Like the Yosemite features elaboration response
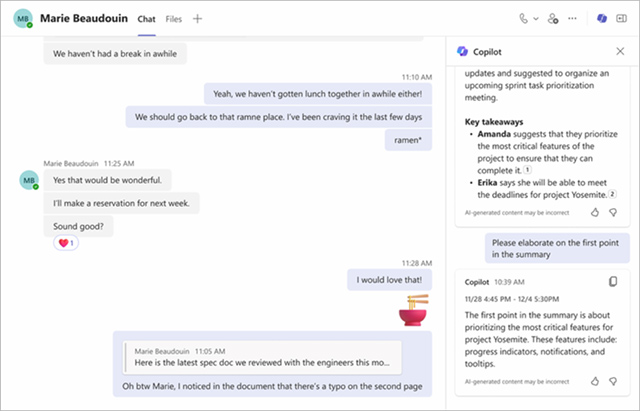This screenshot has width=640, height=411. 594,381
